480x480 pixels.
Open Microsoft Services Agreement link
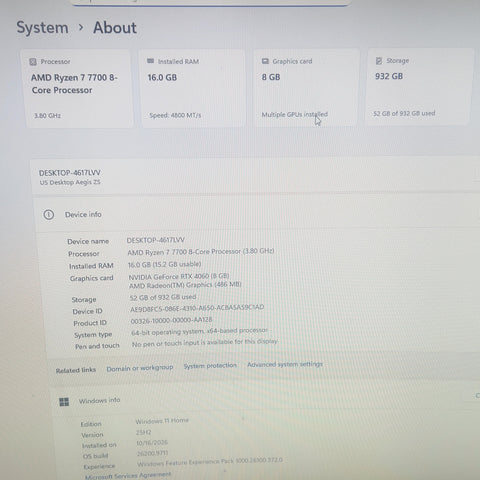pyautogui.click(x=128, y=475)
